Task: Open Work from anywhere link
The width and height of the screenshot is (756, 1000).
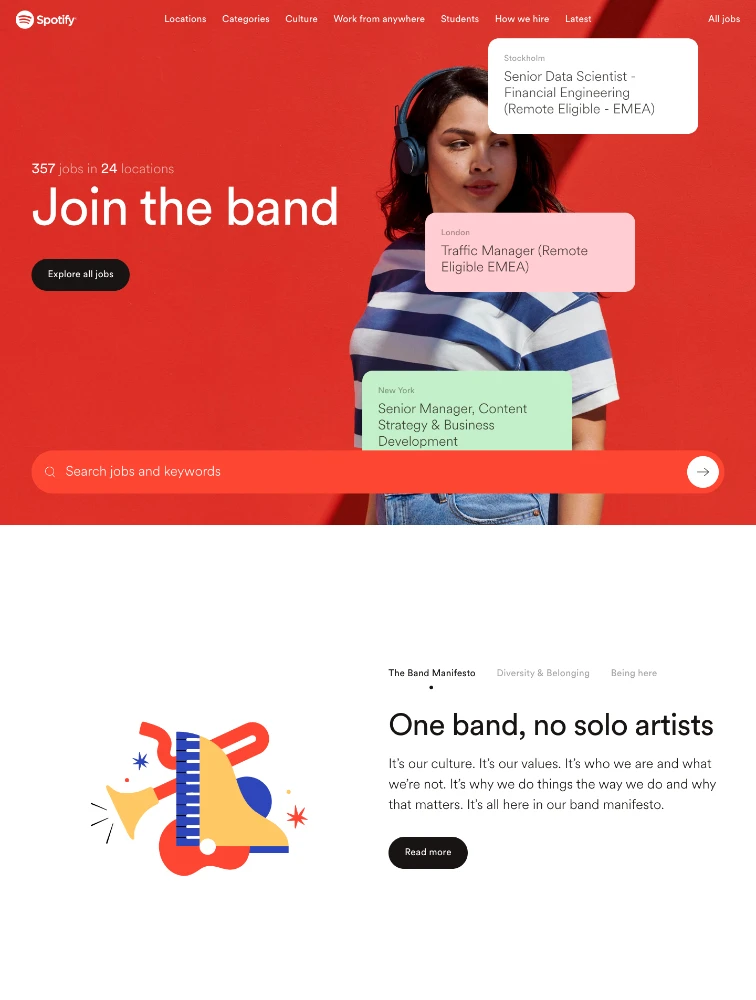Action: pos(379,19)
